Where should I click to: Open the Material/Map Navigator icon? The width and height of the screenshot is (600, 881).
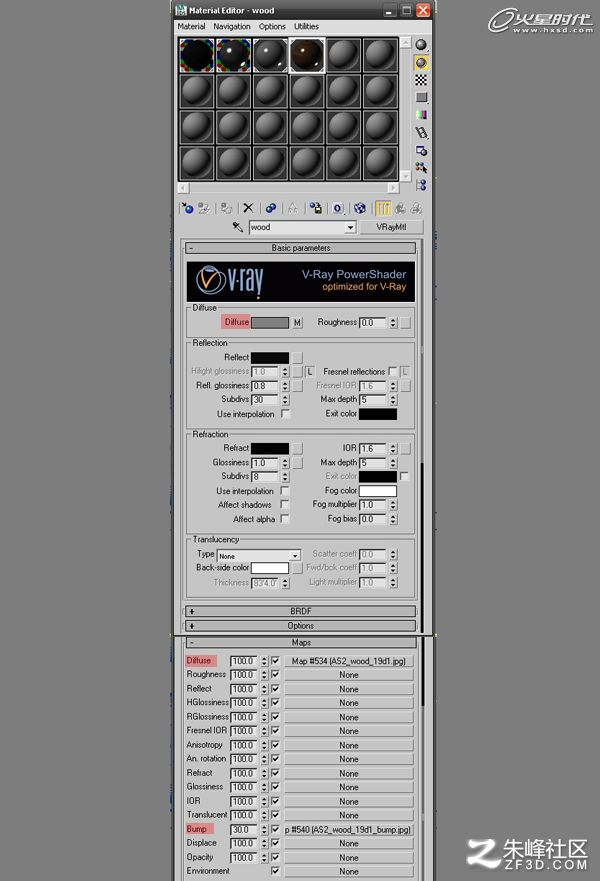(x=421, y=185)
